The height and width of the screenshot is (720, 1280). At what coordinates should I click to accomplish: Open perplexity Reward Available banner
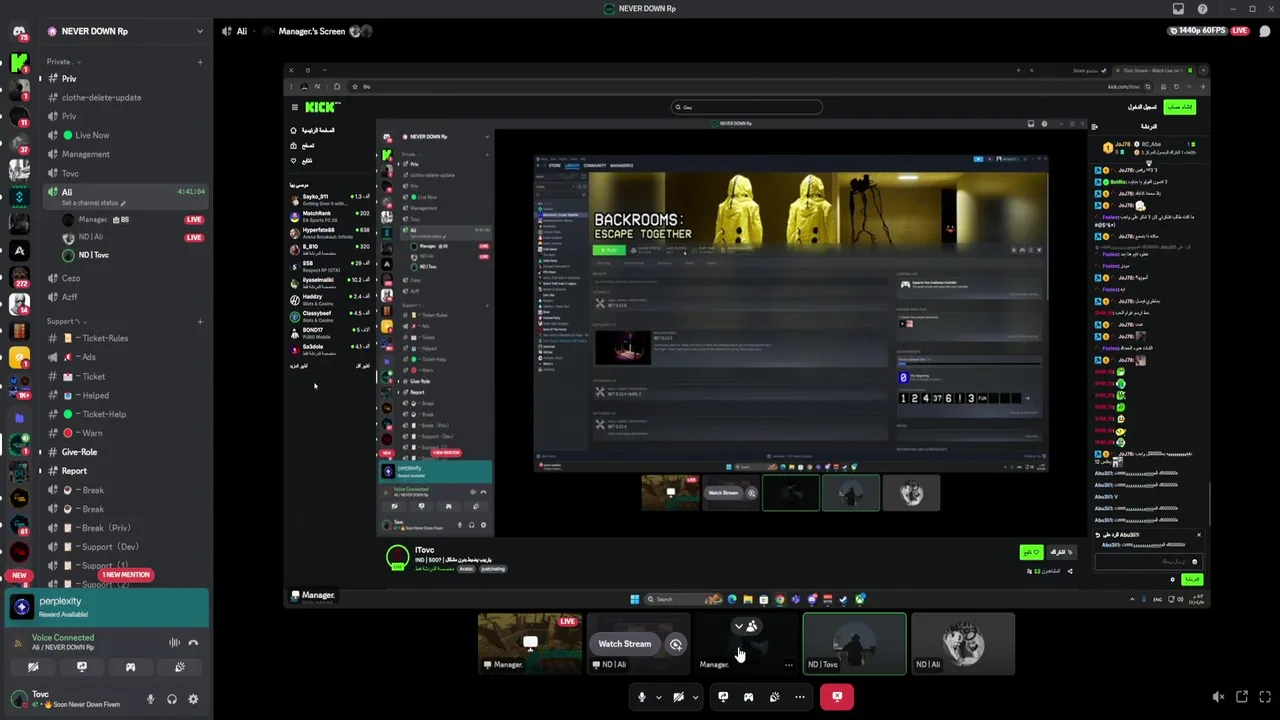click(107, 607)
